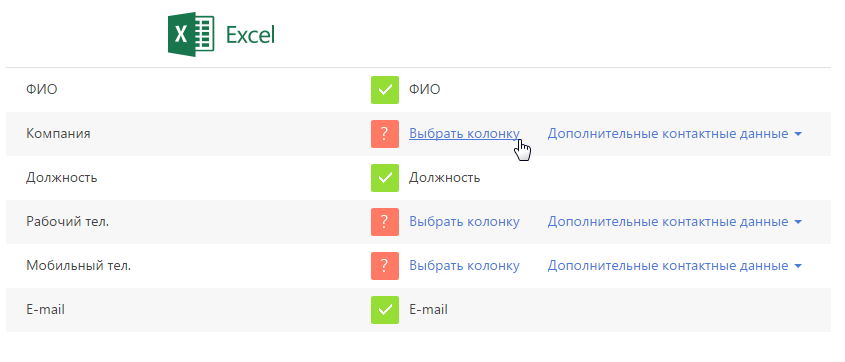845x362 pixels.
Task: Click the Excel logo icon
Action: pyautogui.click(x=191, y=35)
